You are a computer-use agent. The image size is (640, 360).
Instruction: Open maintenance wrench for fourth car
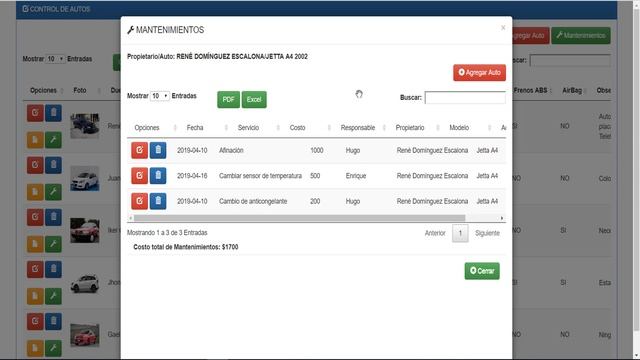(53, 296)
